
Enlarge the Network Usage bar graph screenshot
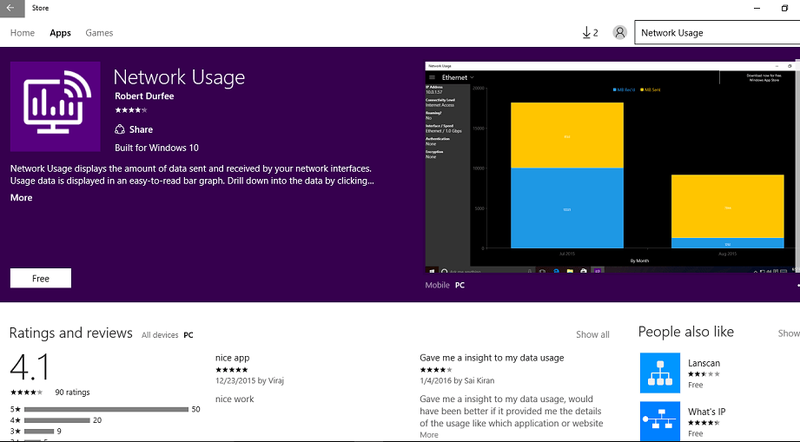pyautogui.click(x=610, y=167)
